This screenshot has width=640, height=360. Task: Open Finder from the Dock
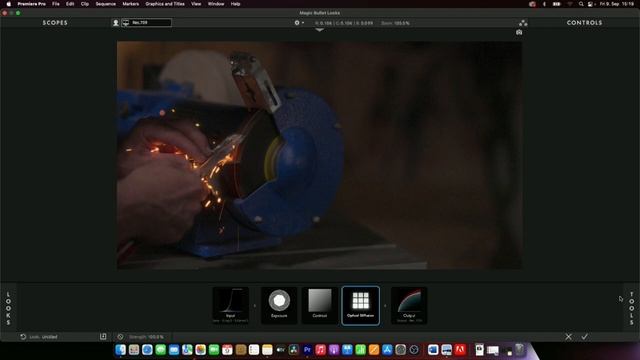coord(120,349)
